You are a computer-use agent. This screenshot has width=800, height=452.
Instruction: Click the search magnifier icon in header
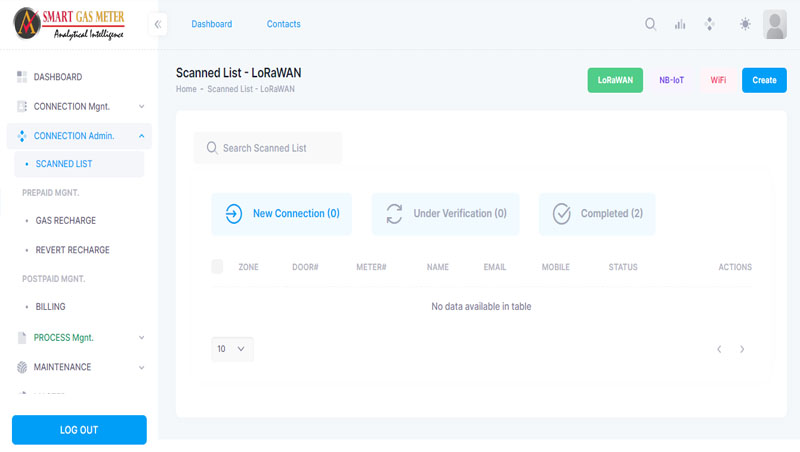click(650, 24)
